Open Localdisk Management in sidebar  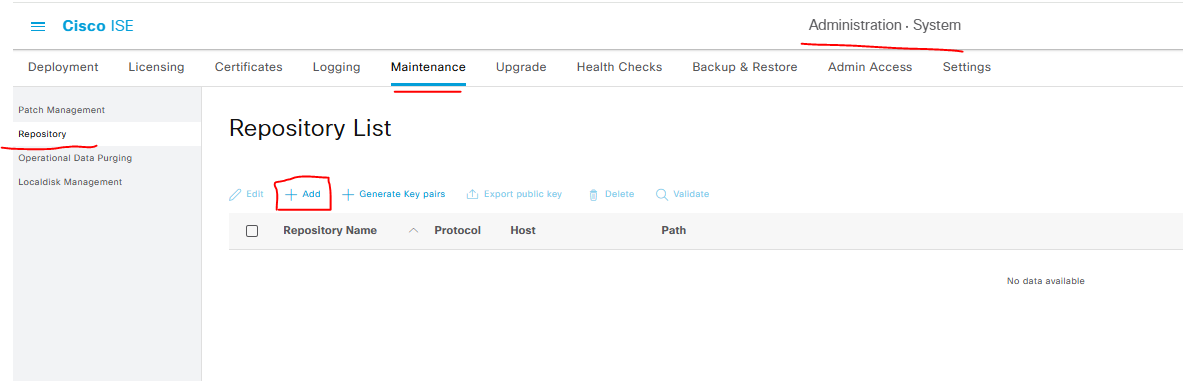70,182
